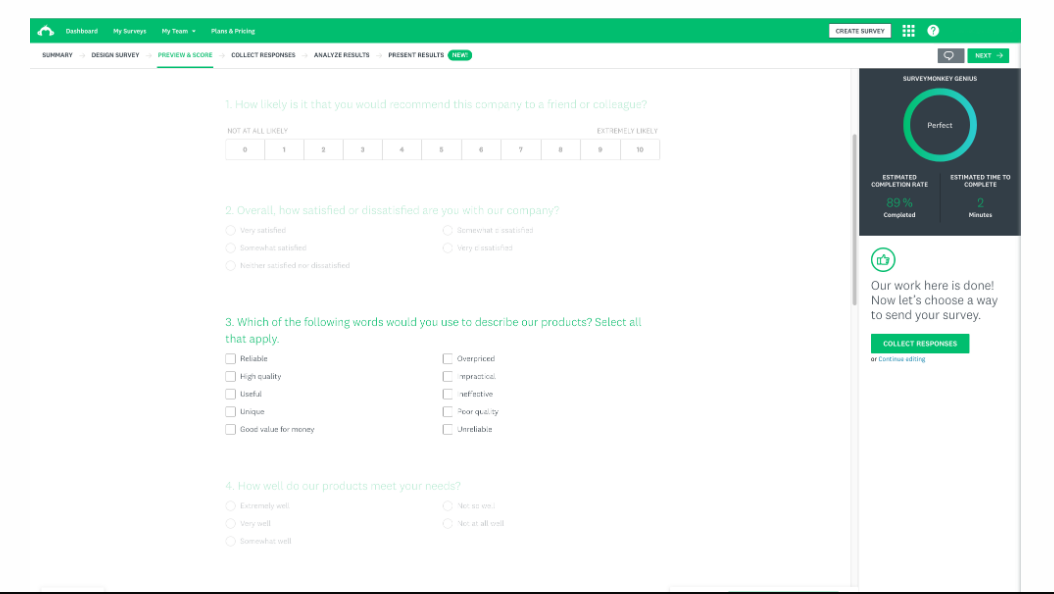Click the SurveyMonkey monkey logo
Image resolution: width=1054 pixels, height=594 pixels.
(x=46, y=30)
